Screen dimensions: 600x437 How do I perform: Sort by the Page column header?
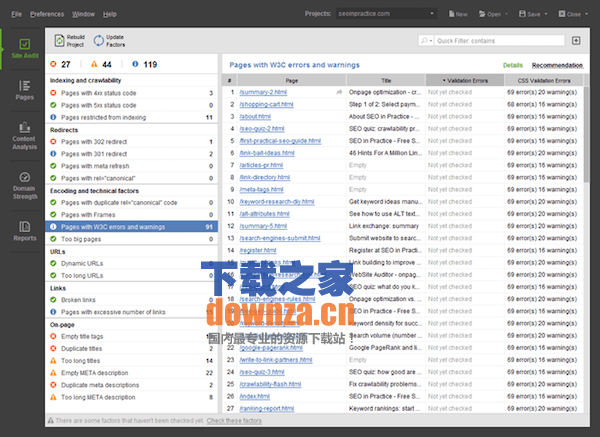pyautogui.click(x=292, y=80)
